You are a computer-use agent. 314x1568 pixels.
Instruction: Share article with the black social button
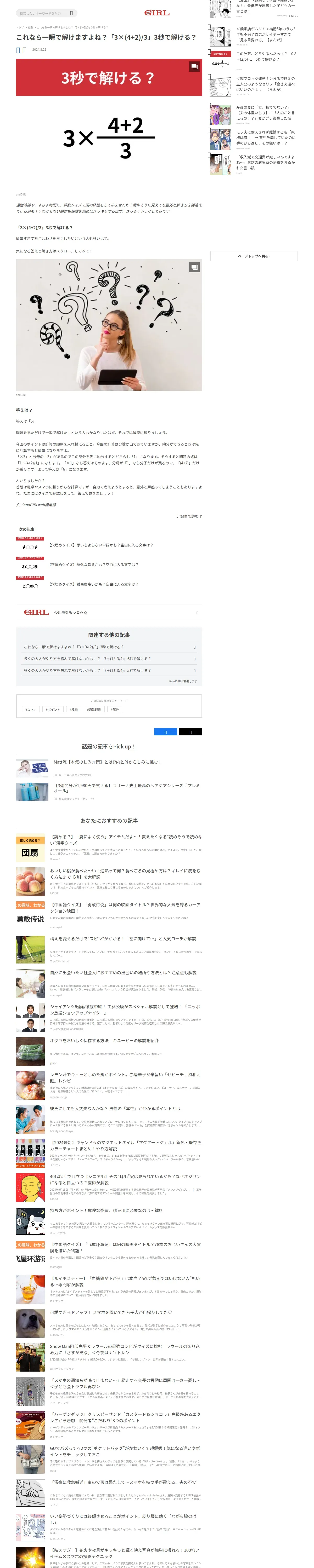(x=190, y=732)
